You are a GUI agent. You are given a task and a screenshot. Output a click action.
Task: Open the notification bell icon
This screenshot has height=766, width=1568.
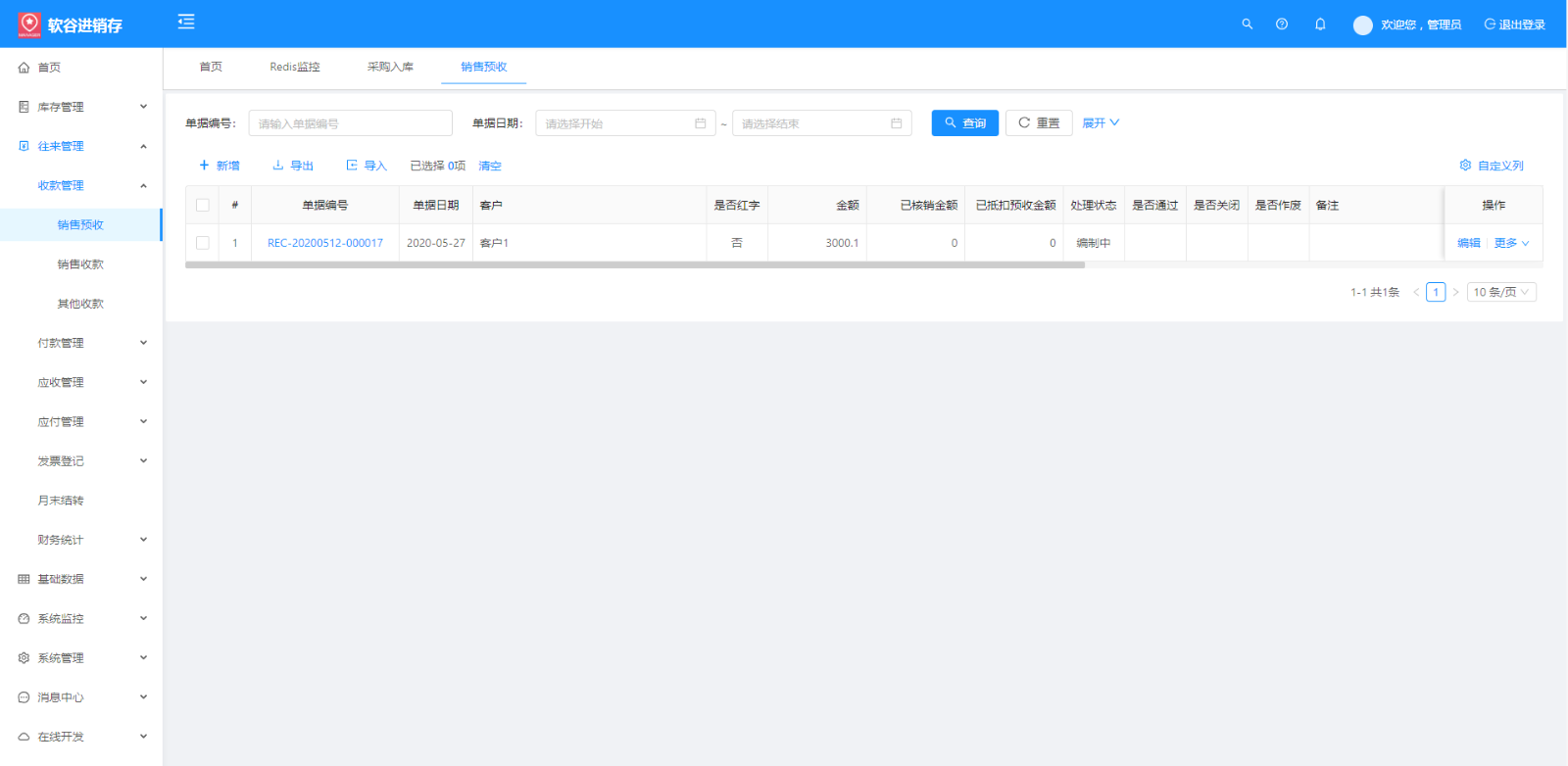pyautogui.click(x=1320, y=24)
